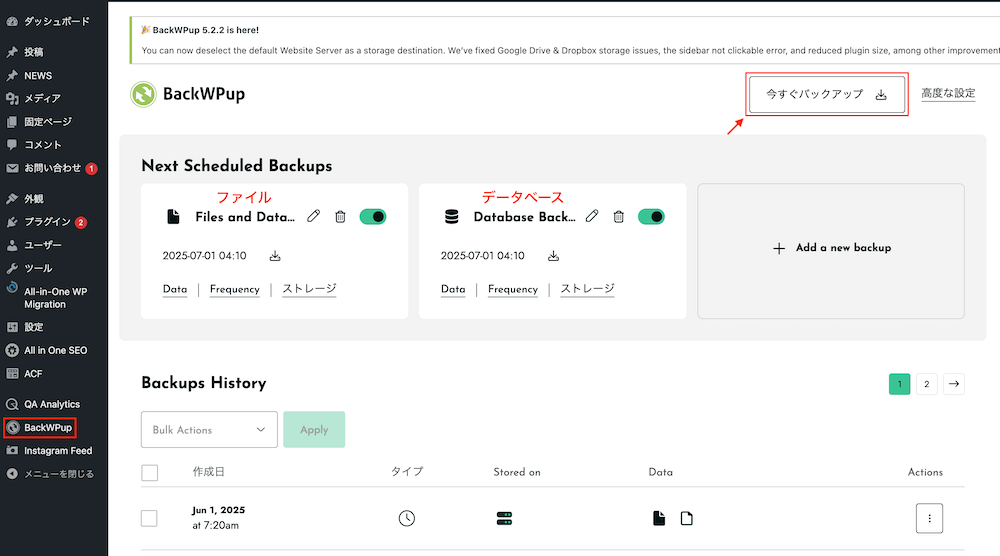Edit the Files and Data backup pencil icon
1000x556 pixels.
pos(313,216)
